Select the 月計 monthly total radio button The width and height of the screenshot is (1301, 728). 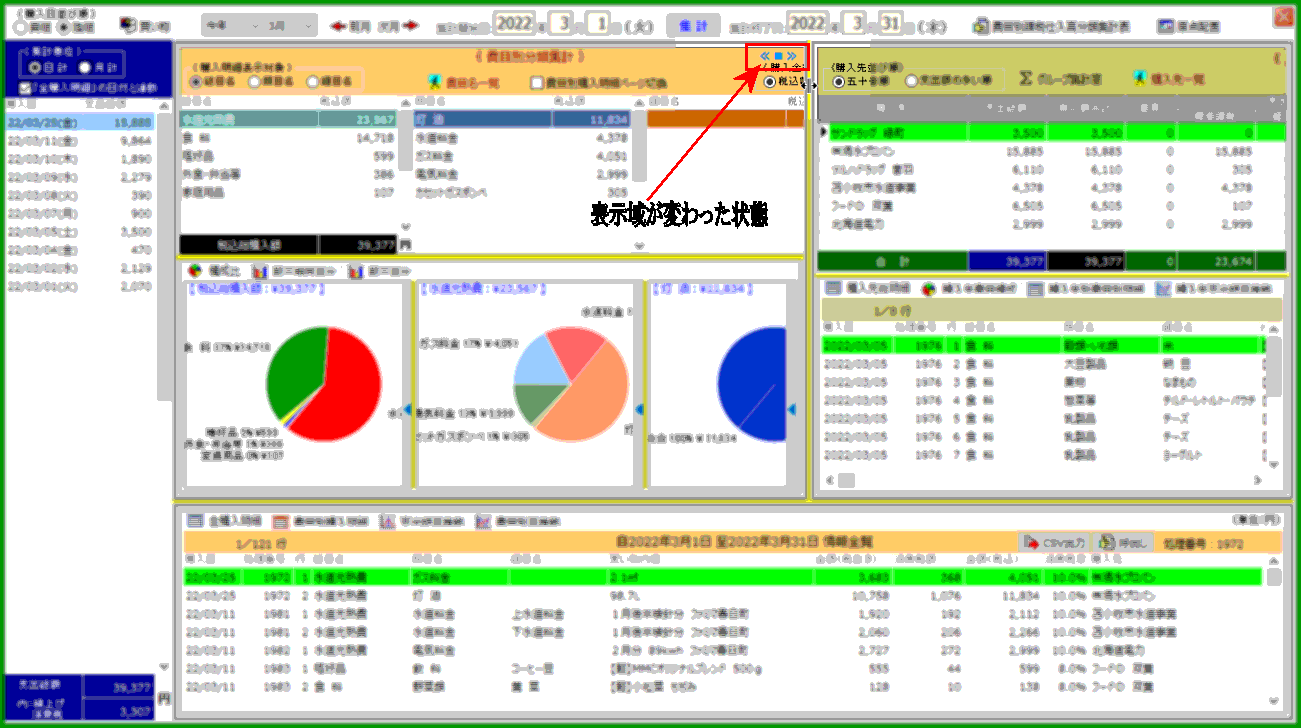[x=86, y=67]
